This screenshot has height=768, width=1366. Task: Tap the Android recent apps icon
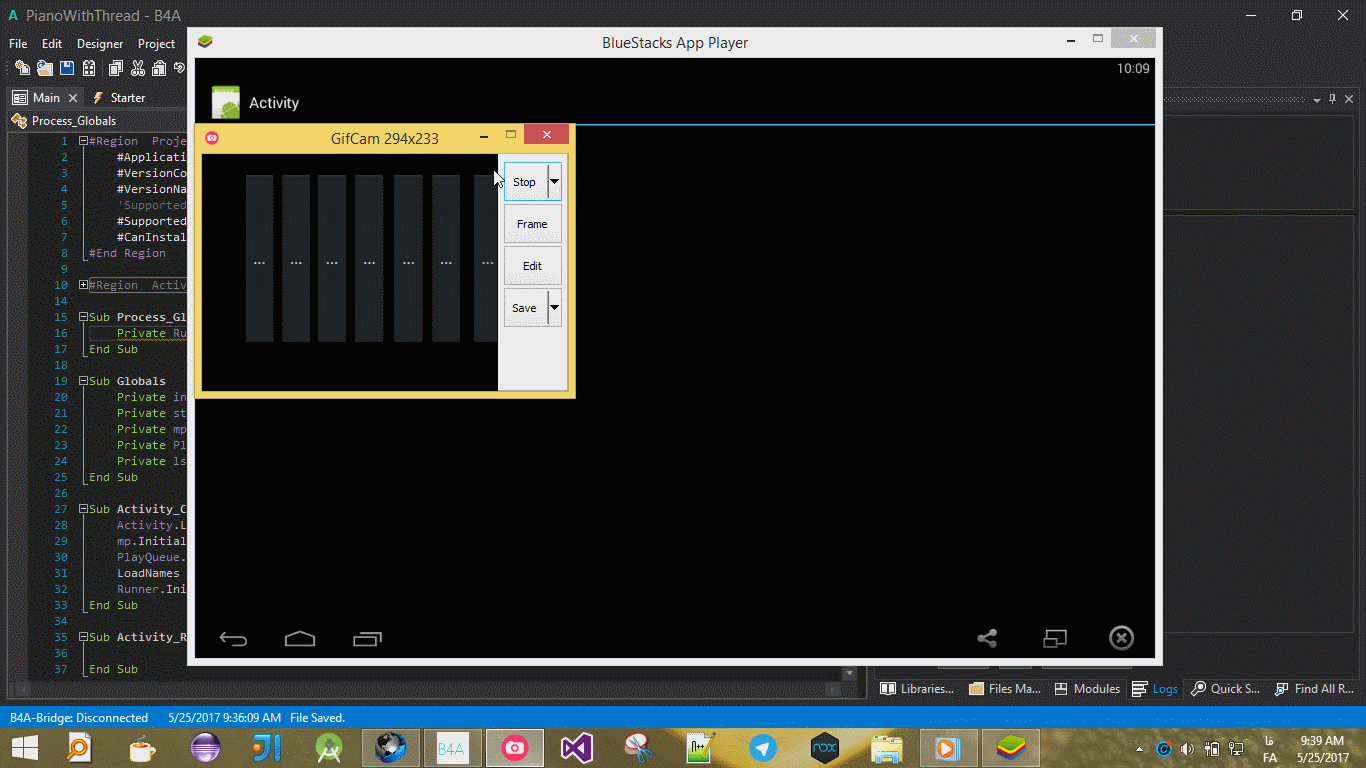point(367,638)
